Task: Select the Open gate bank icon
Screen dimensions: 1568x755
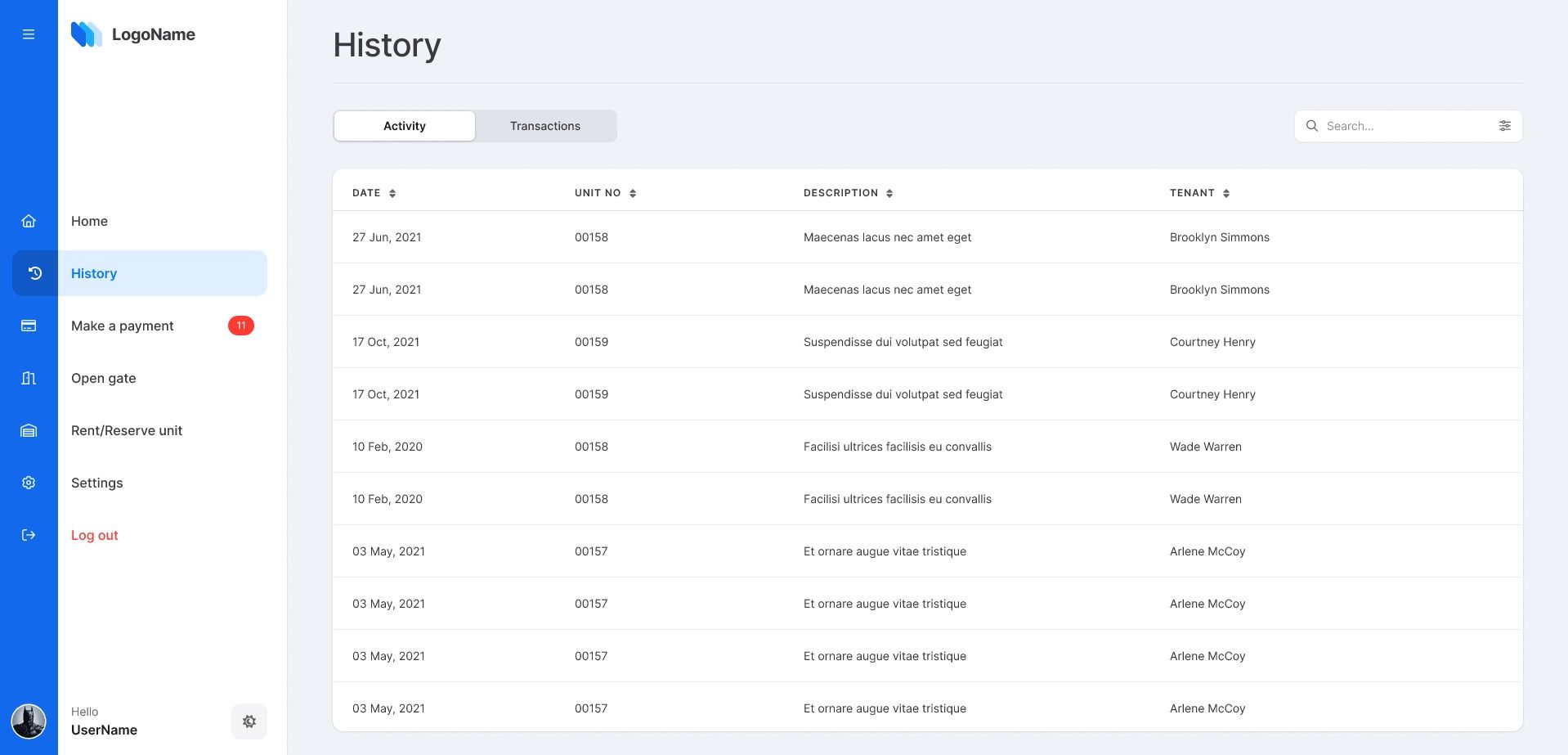Action: (29, 378)
